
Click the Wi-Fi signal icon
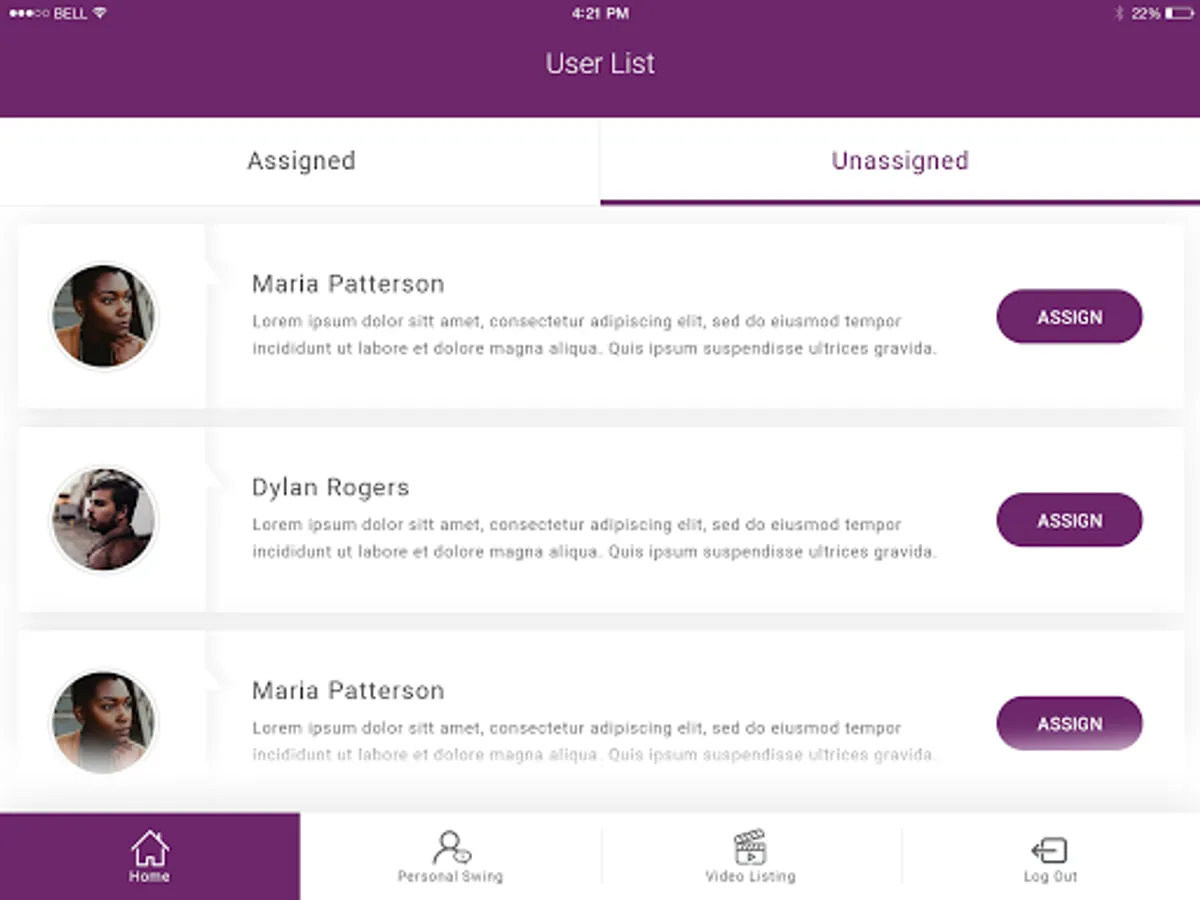coord(100,14)
